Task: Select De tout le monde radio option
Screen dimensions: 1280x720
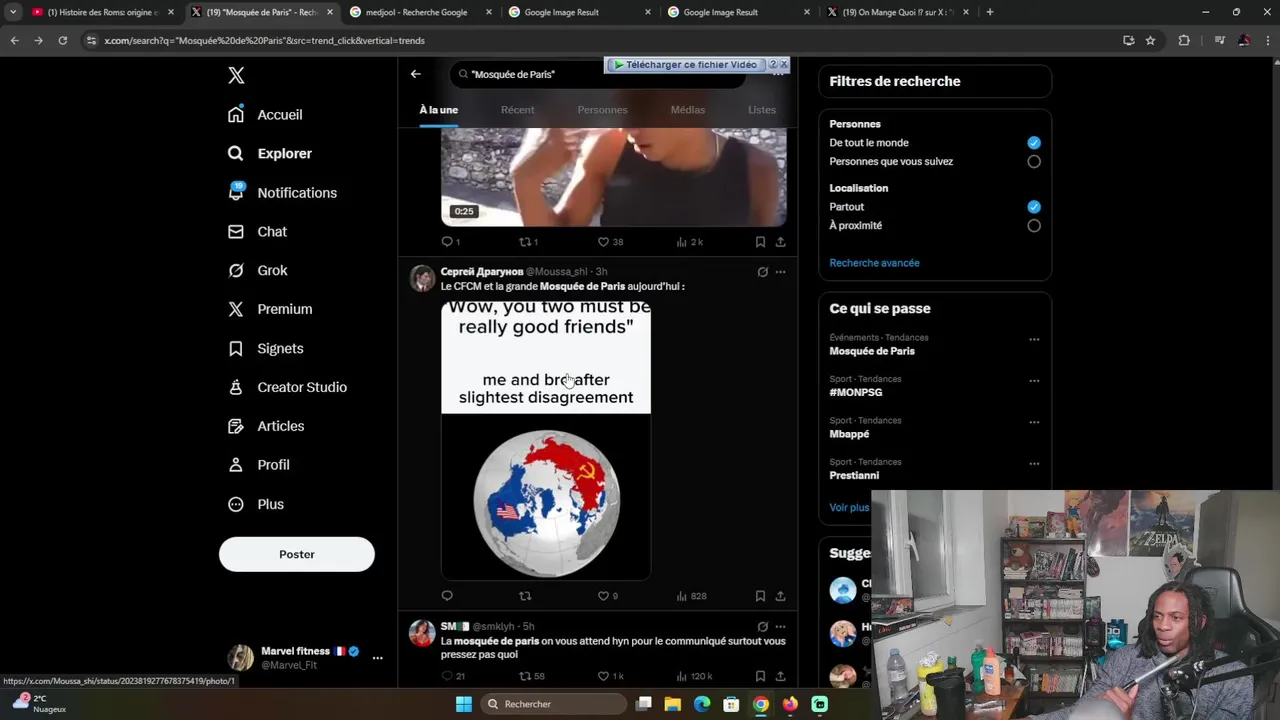Action: 1034,143
